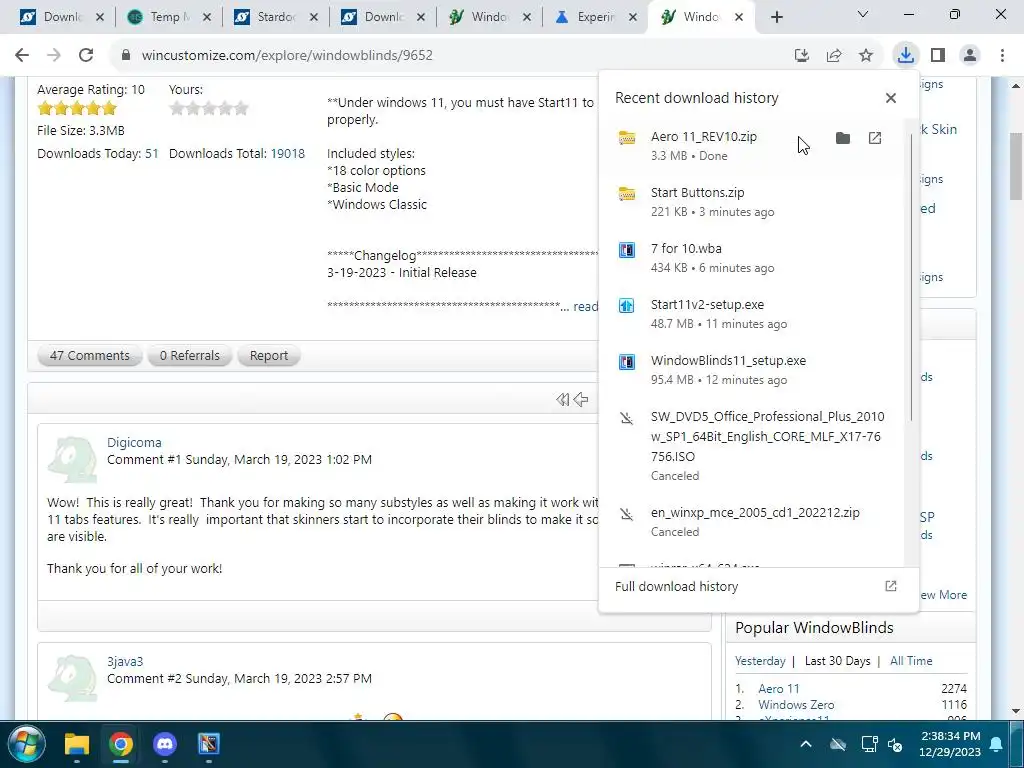Go forward to next page
The height and width of the screenshot is (768, 1024).
click(54, 55)
